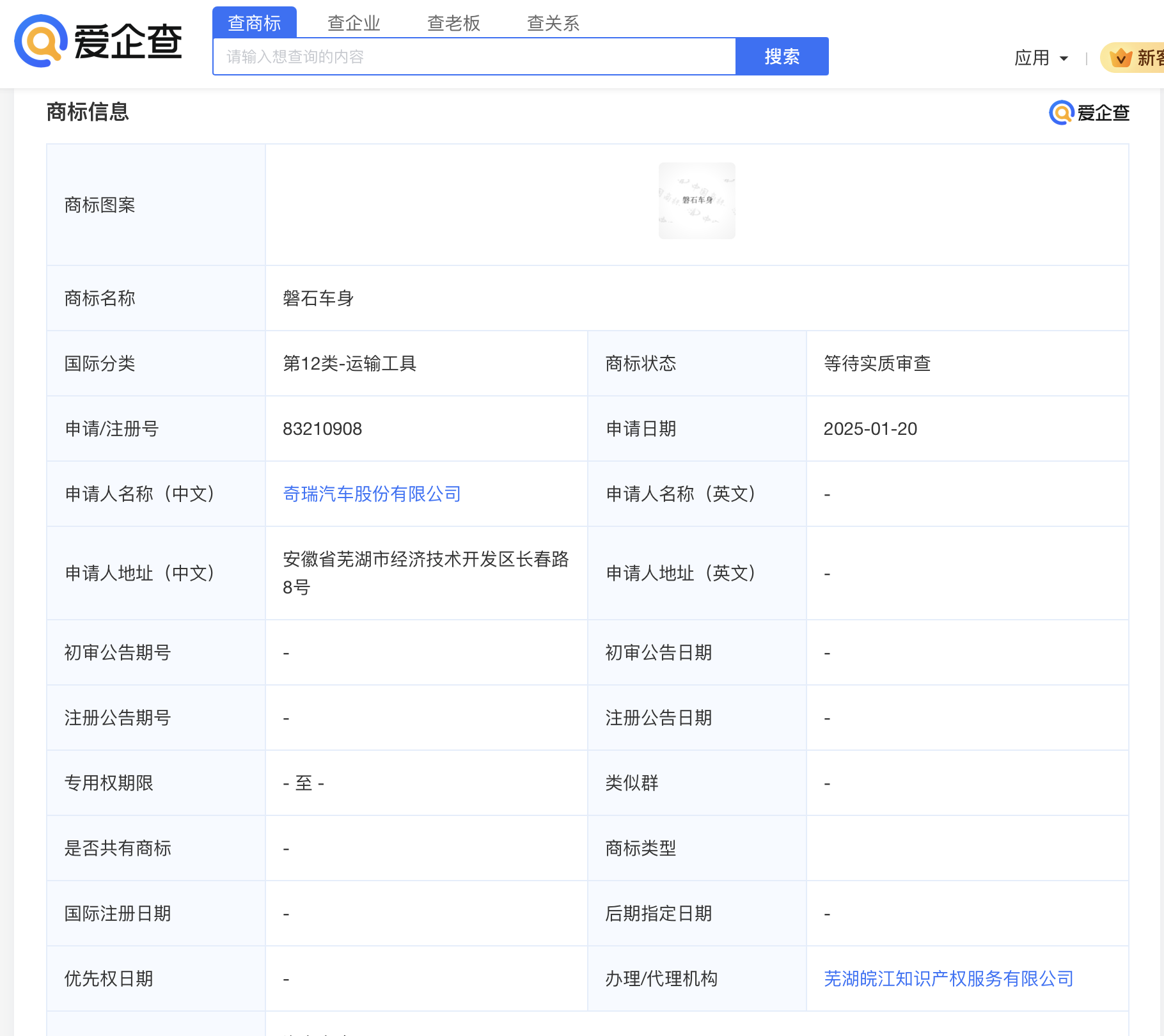The image size is (1164, 1036).
Task: Click the 商标状态 label cell
Action: pyautogui.click(x=697, y=363)
